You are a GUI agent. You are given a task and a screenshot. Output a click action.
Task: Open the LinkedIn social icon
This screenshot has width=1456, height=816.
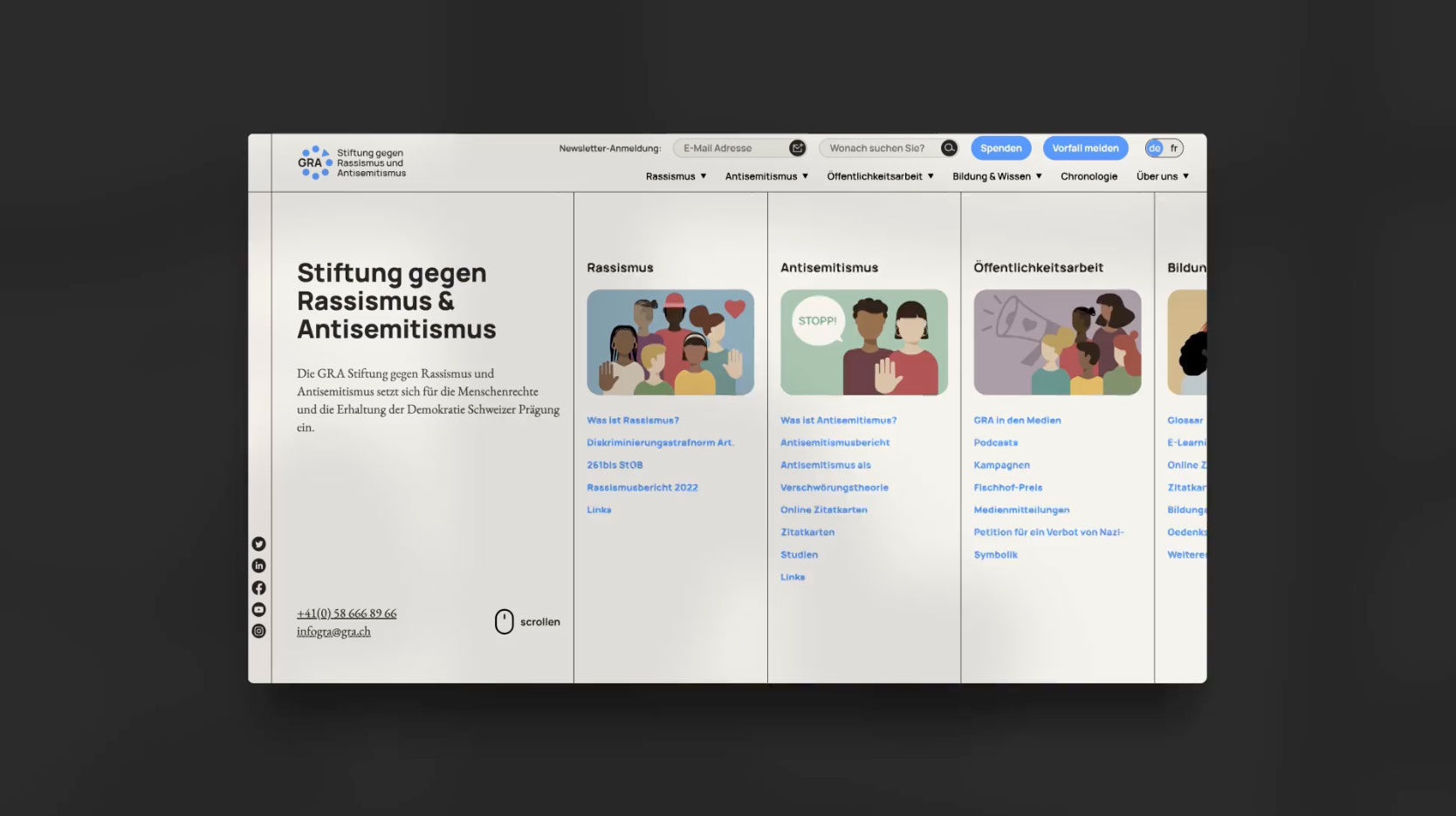[258, 566]
